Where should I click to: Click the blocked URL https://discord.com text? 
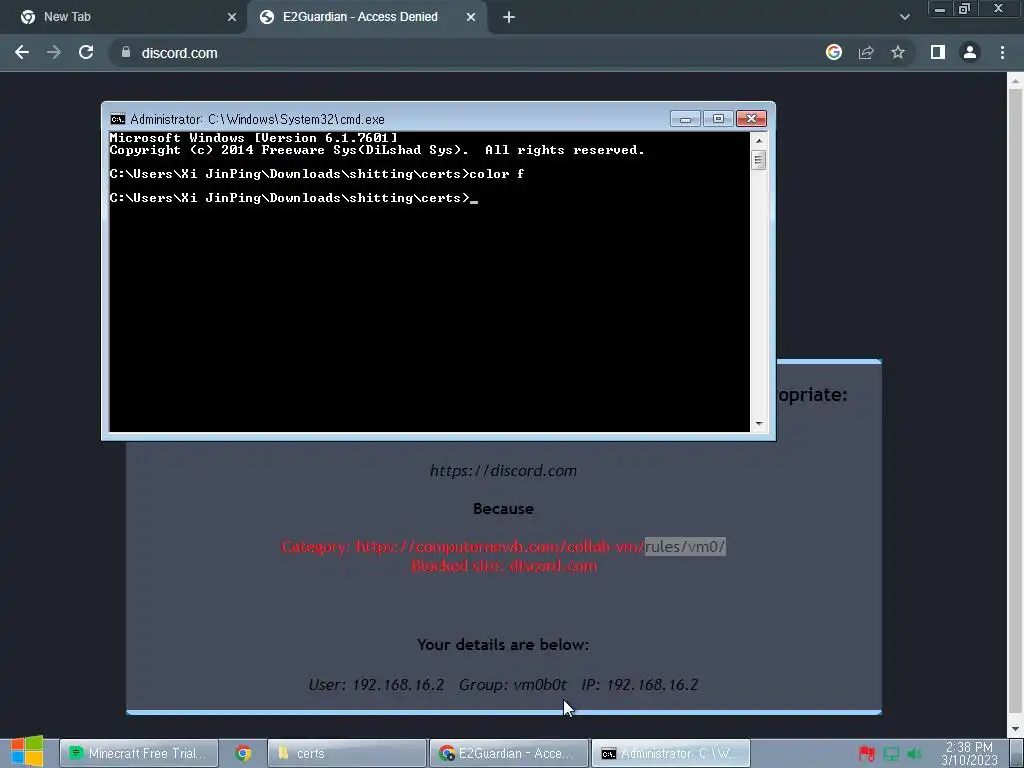(504, 471)
